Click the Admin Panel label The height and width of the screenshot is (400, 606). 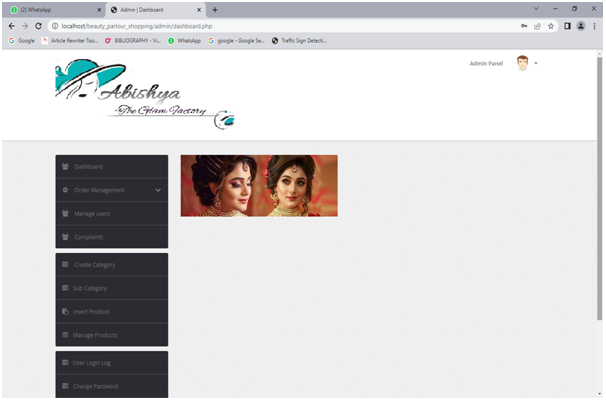click(x=486, y=63)
